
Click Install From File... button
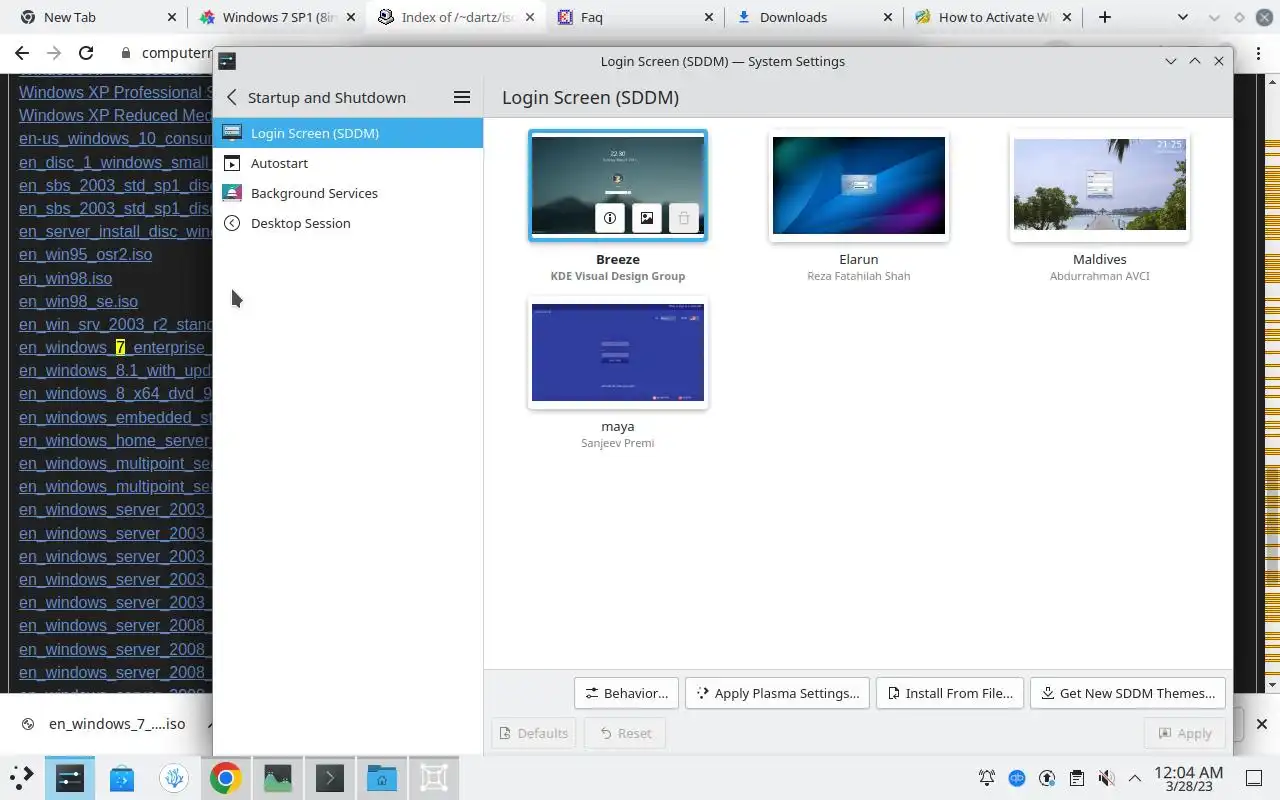(x=949, y=693)
